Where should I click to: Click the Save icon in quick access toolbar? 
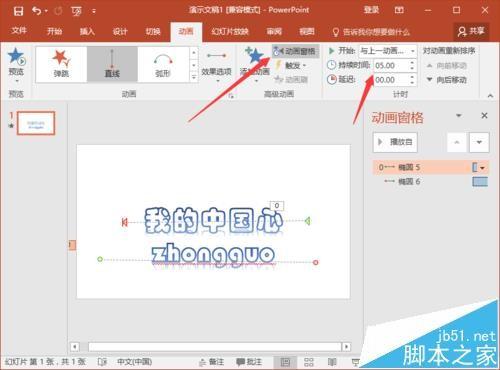pyautogui.click(x=18, y=11)
